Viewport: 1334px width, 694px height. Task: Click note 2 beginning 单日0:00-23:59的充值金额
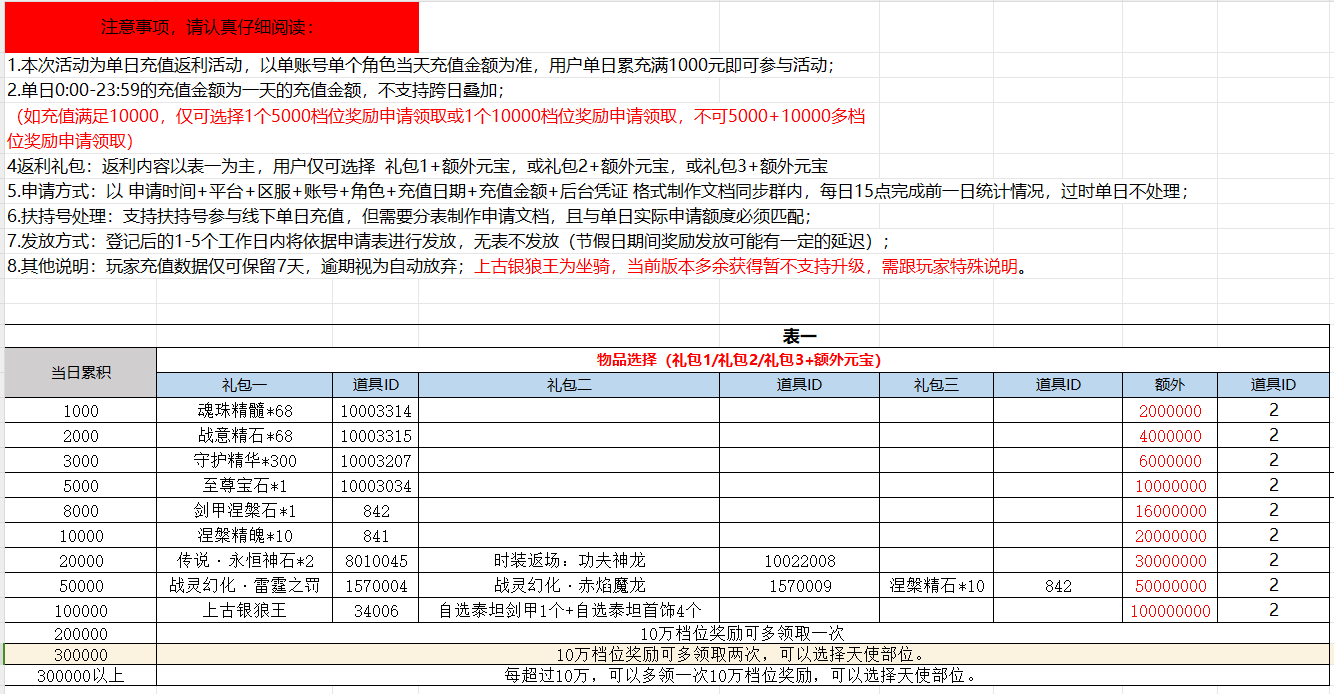255,91
